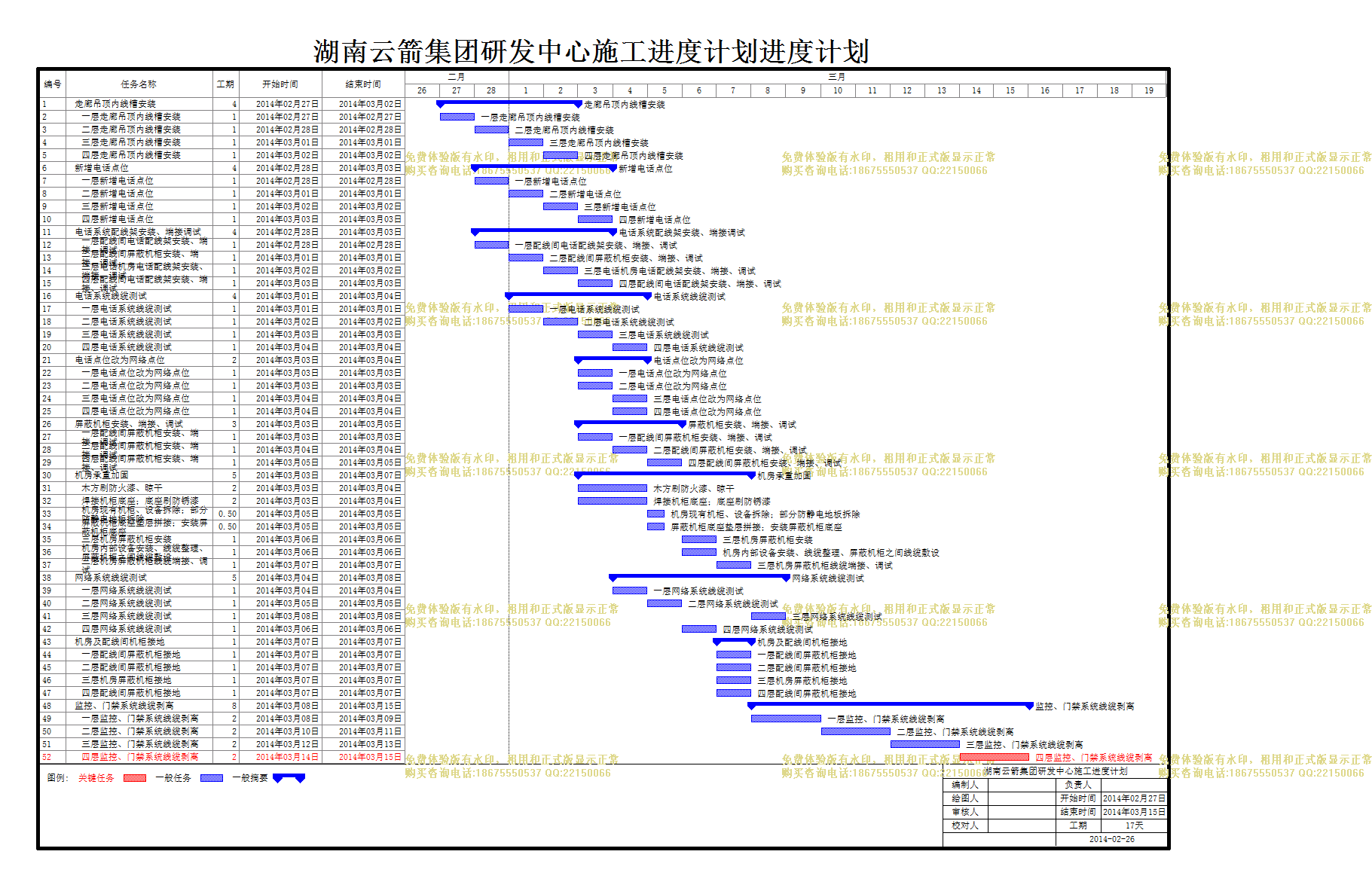Click summary bar labeled 电话系统配线架安装、端接调试
1372x885 pixels.
coord(544,232)
